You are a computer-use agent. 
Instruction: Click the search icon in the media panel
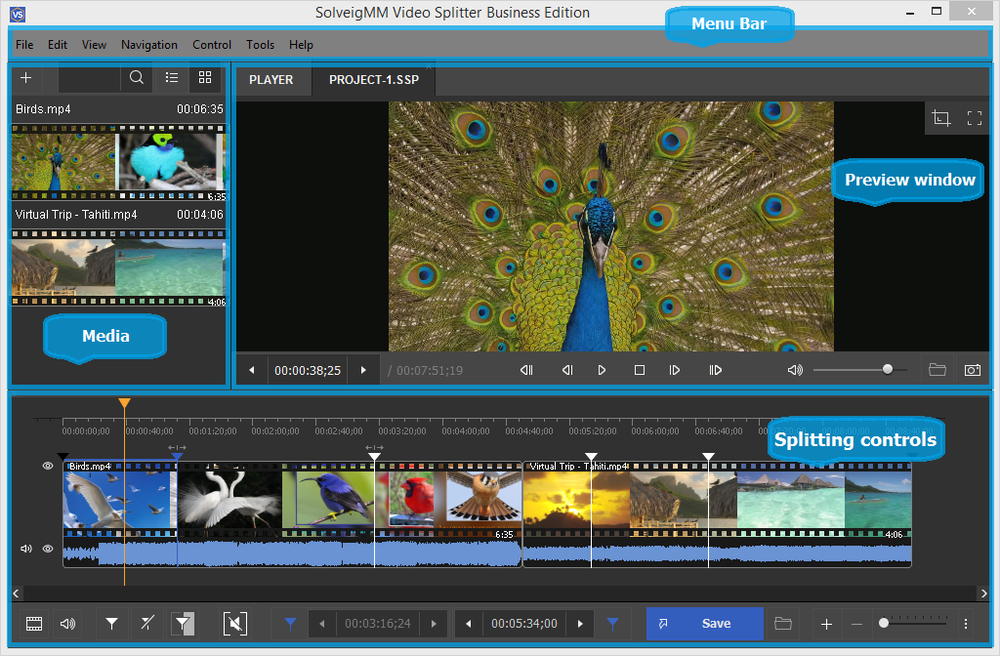[x=137, y=78]
